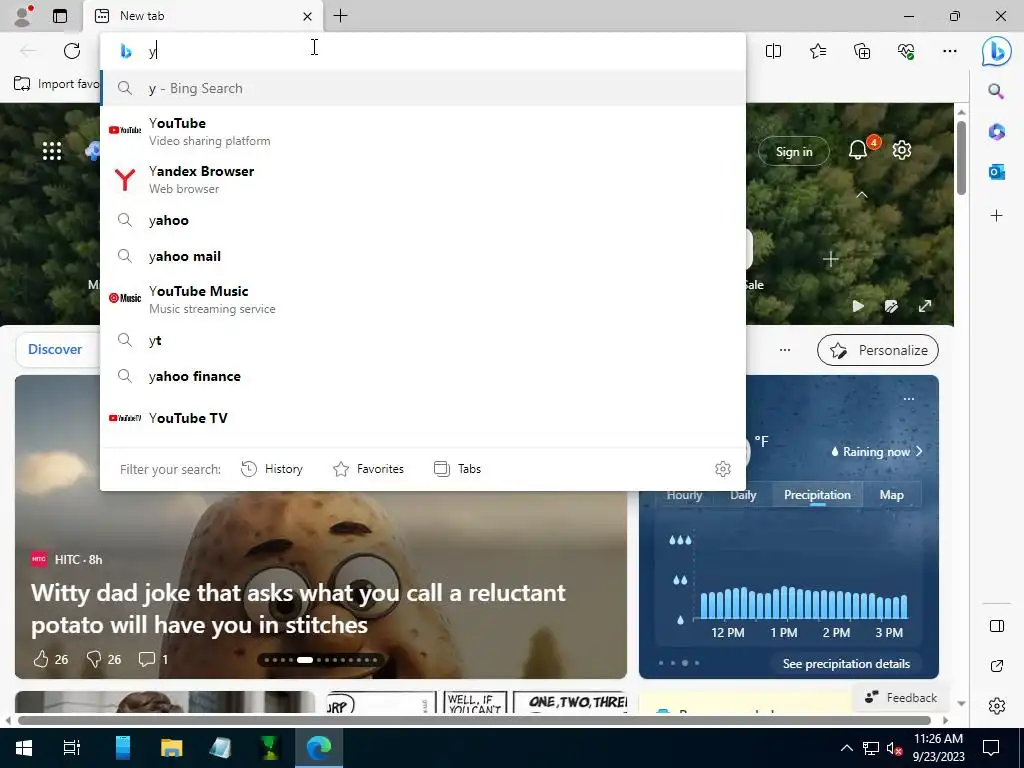Add a sidebar app with plus

996,216
